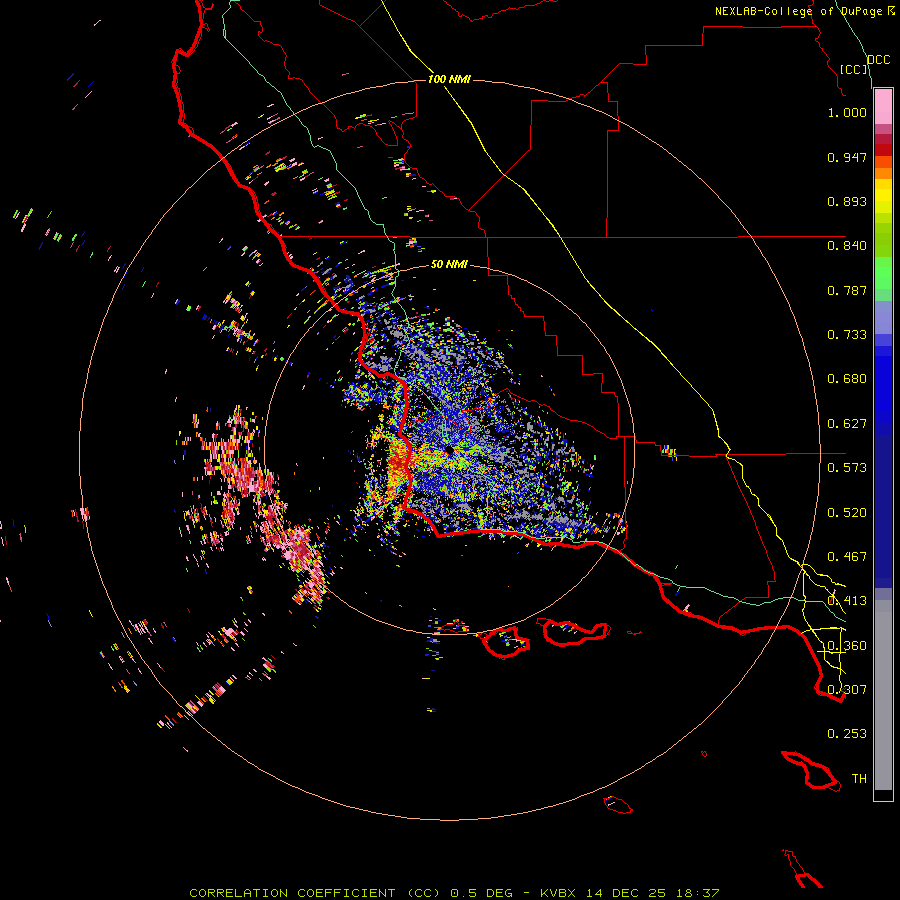Screen dimensions: 900x900
Task: Select the 0.413 scale value
Action: coord(847,601)
